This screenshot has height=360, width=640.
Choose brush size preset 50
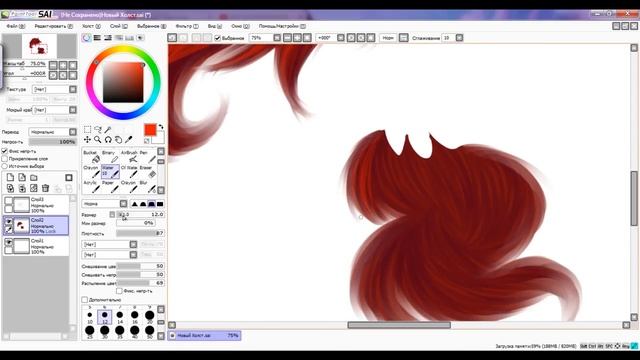[x=149, y=332]
